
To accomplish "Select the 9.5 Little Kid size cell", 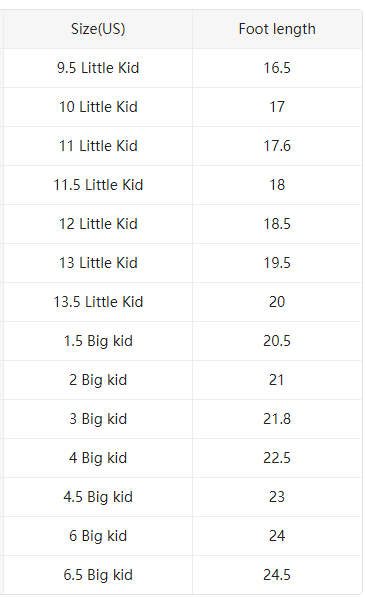I will point(98,68).
